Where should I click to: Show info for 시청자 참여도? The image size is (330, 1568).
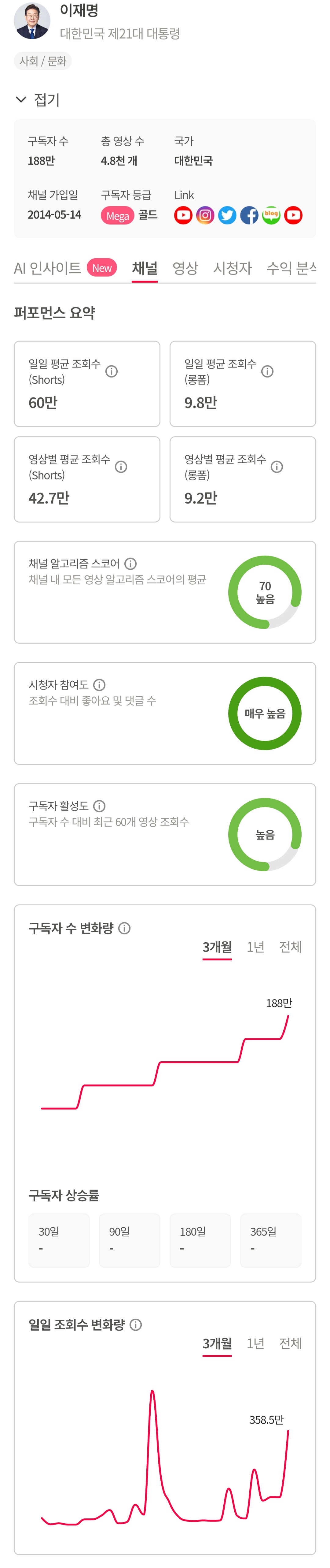tap(100, 685)
